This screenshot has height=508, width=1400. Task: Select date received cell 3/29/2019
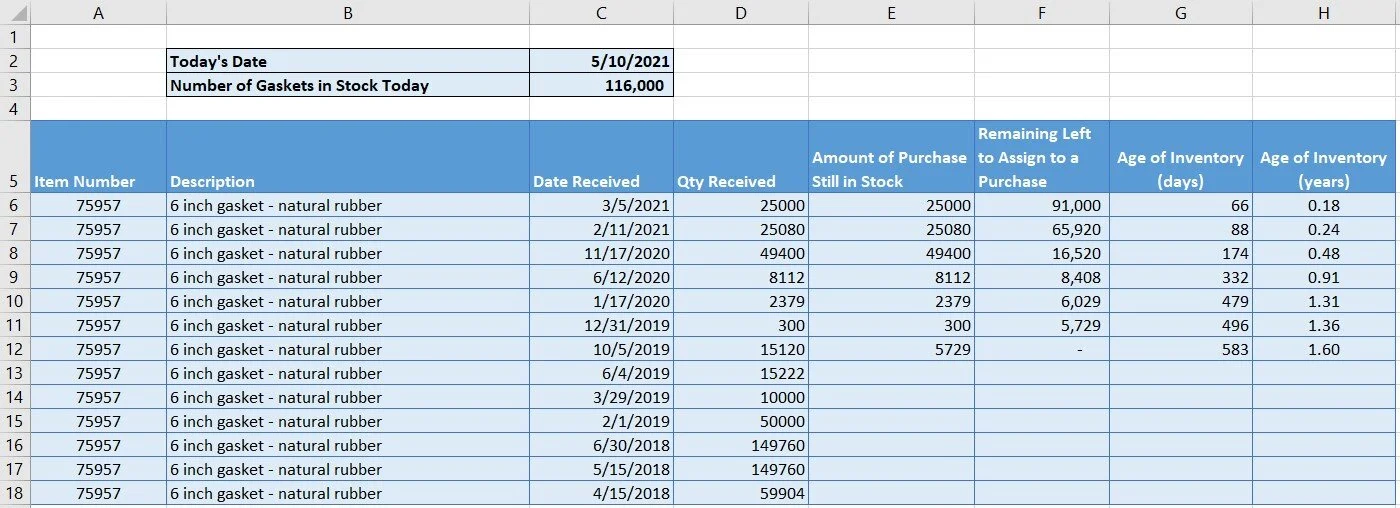(x=601, y=398)
